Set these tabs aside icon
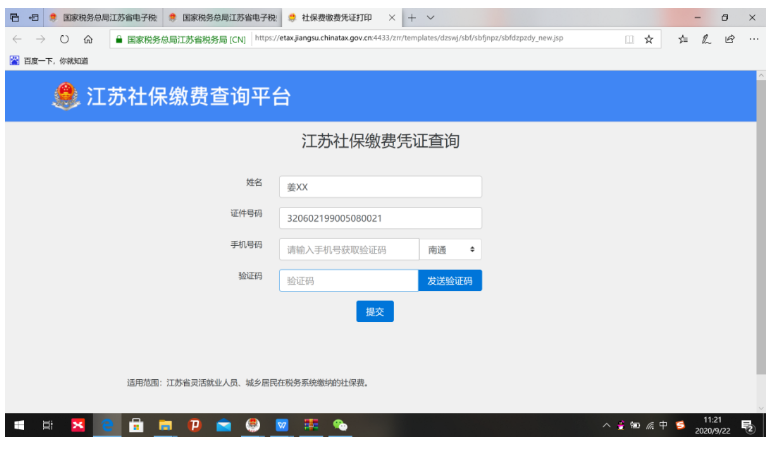The width and height of the screenshot is (777, 463). click(x=34, y=18)
